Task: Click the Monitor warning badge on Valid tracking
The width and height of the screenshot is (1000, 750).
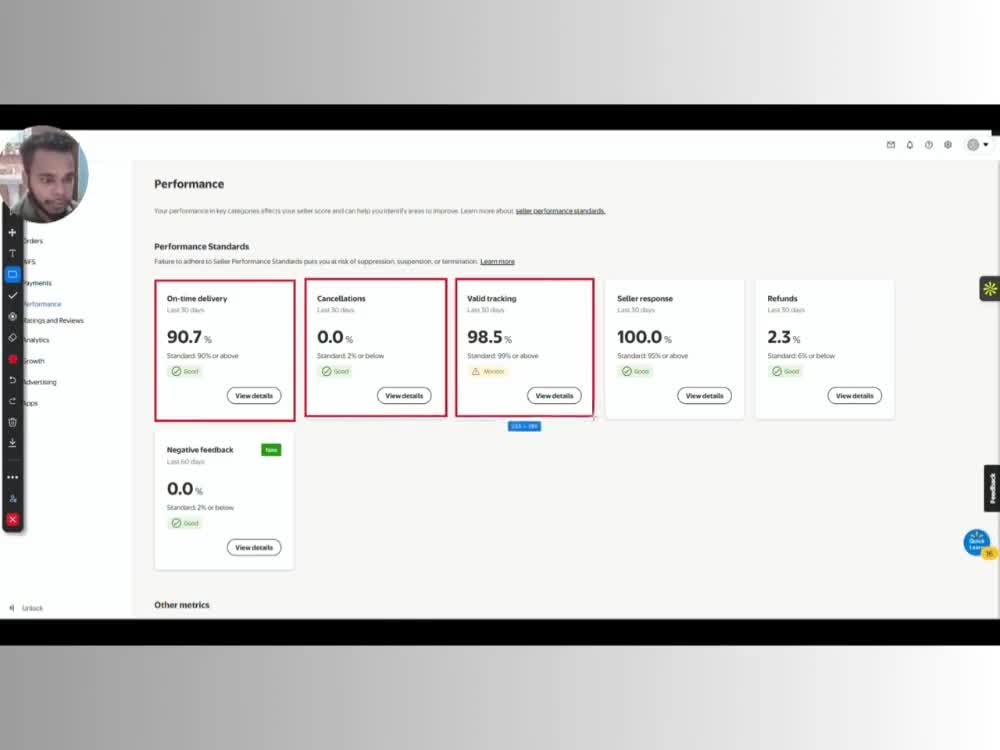Action: click(488, 372)
